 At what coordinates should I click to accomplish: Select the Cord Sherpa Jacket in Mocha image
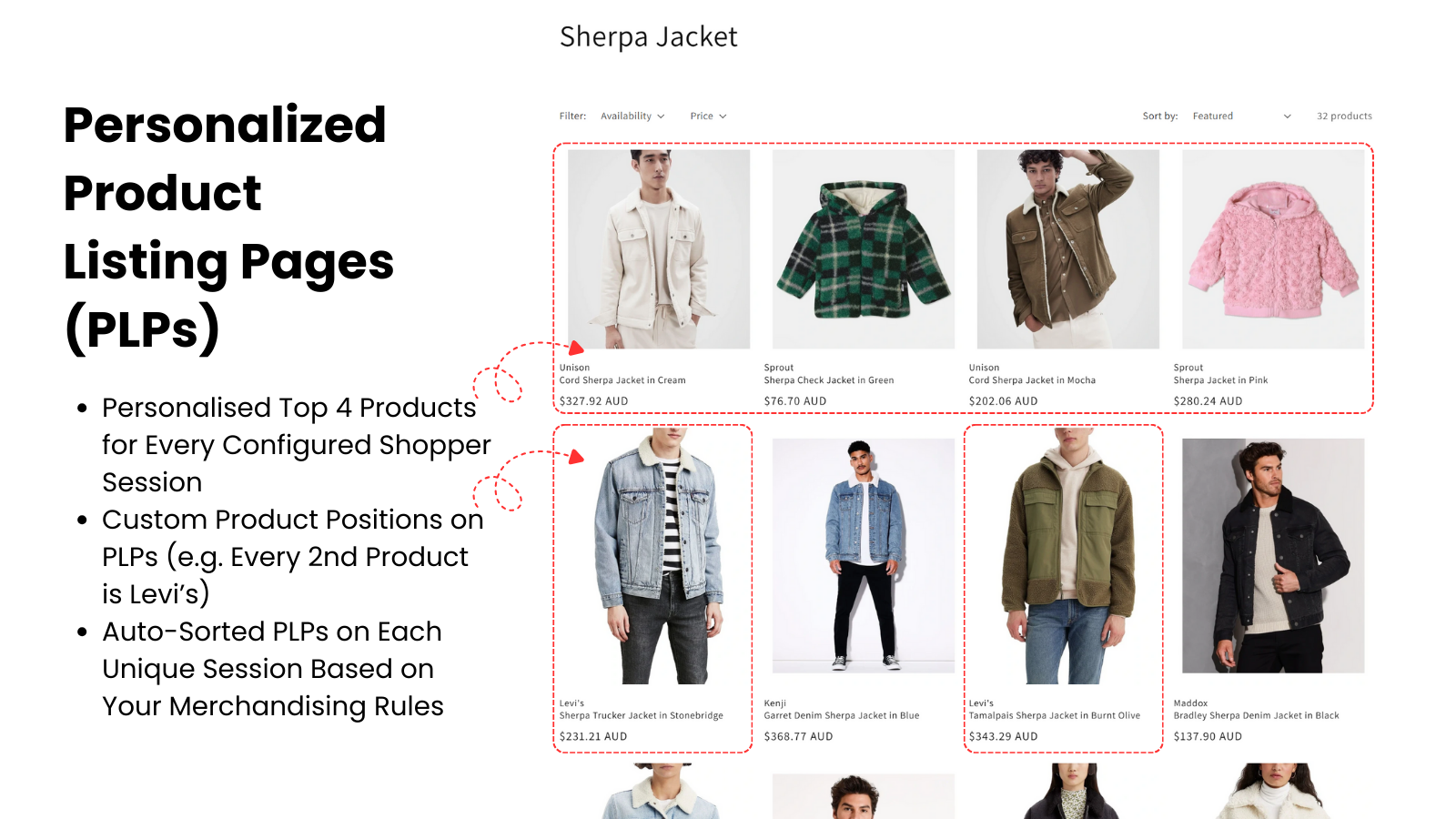tap(1068, 249)
